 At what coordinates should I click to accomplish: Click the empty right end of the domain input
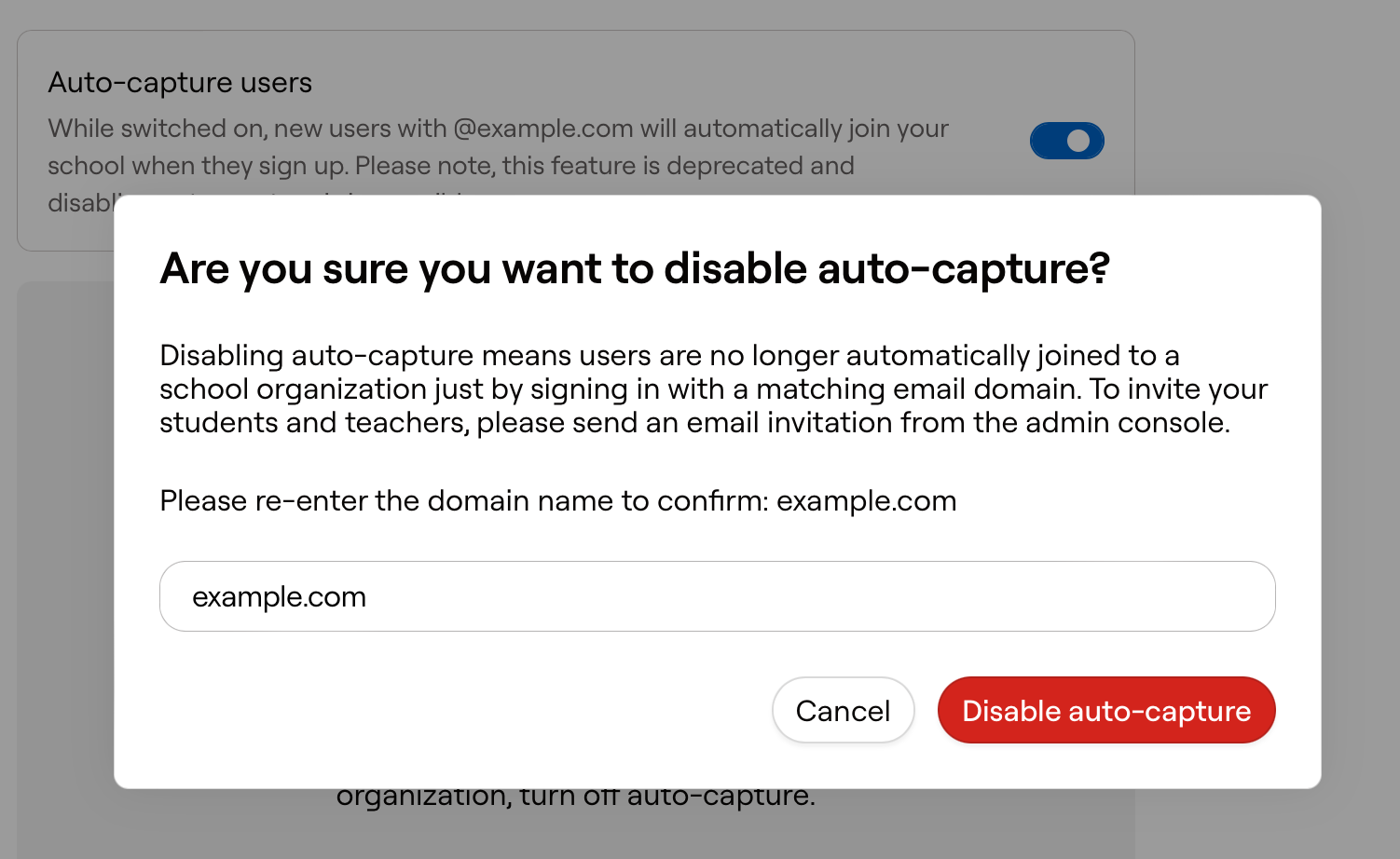coord(1119,596)
